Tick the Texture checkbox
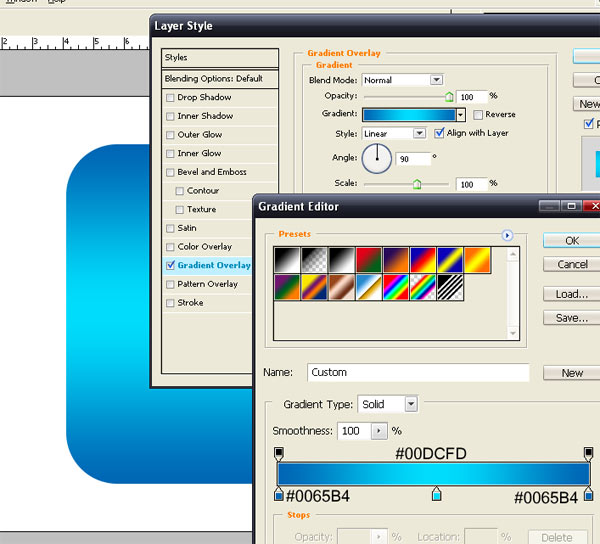 coord(179,210)
